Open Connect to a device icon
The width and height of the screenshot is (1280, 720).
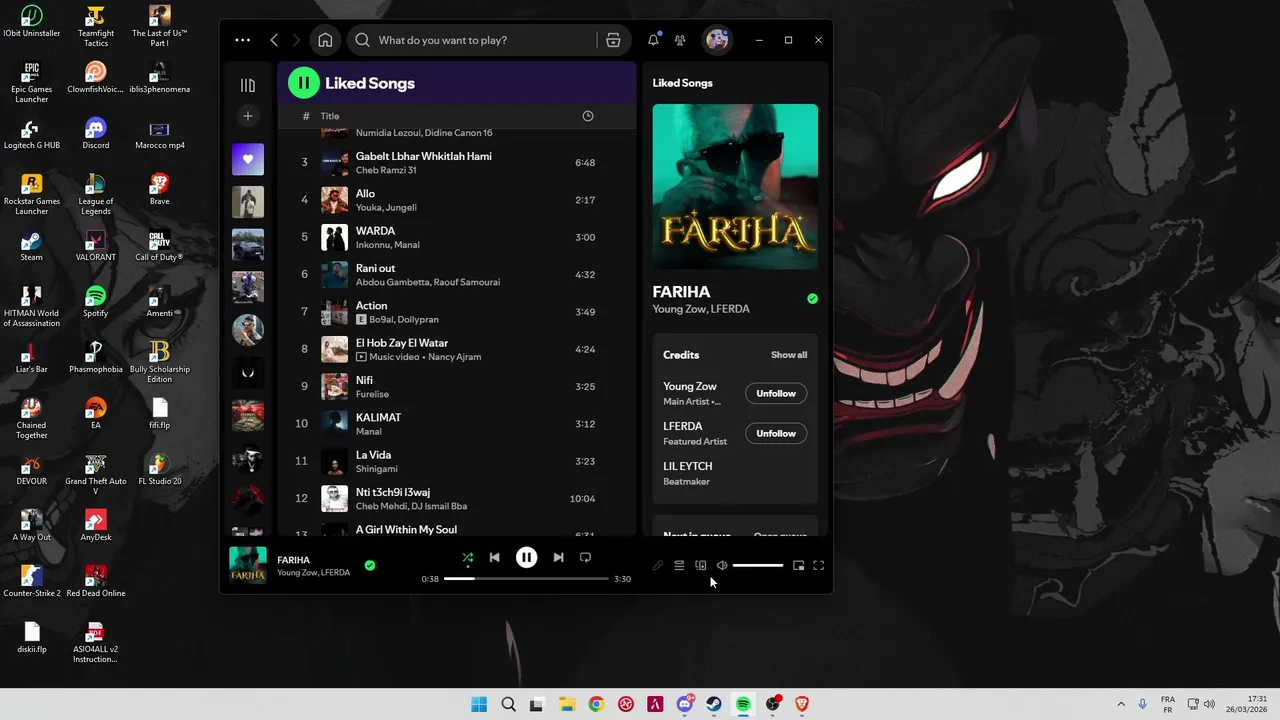701,566
